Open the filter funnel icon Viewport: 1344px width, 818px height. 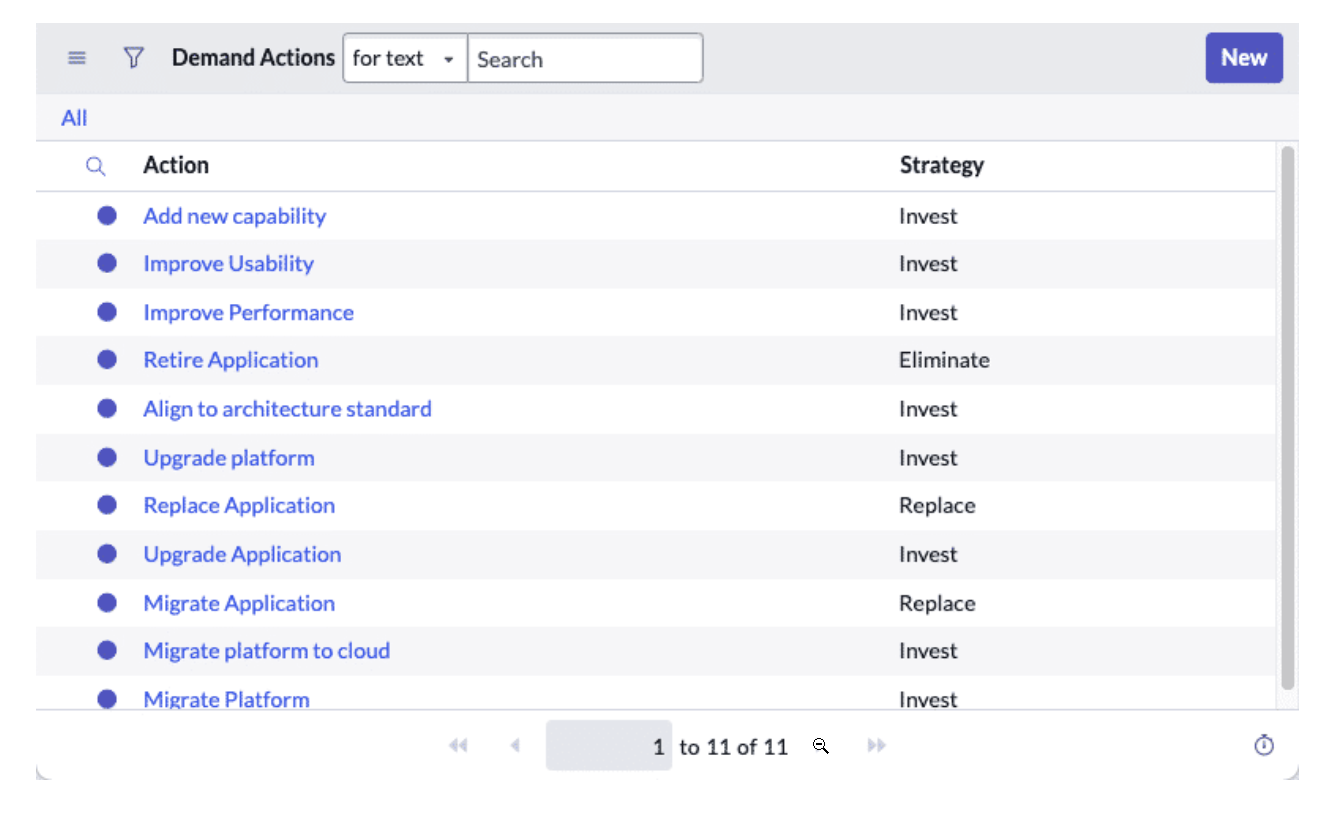pos(133,57)
